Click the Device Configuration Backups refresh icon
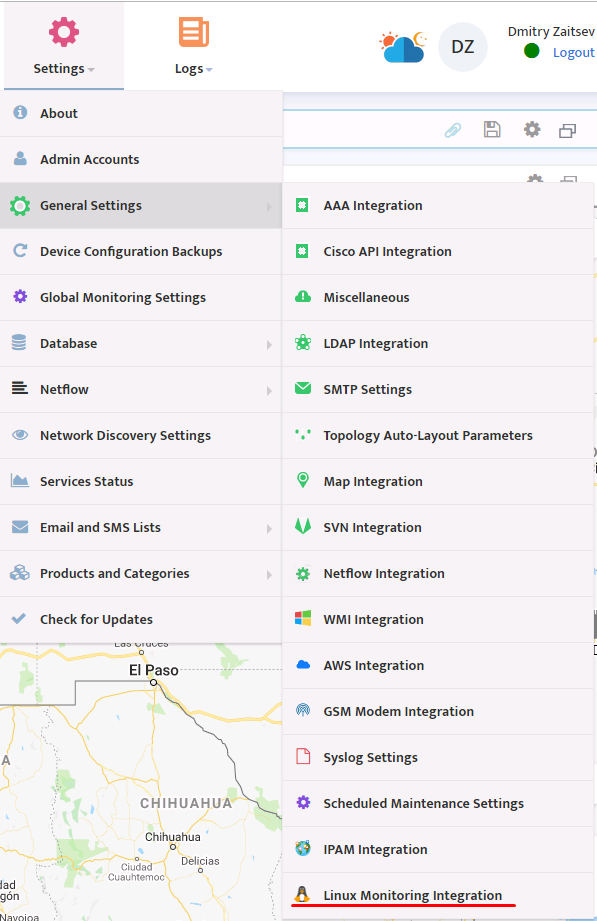This screenshot has height=921, width=597. [20, 250]
